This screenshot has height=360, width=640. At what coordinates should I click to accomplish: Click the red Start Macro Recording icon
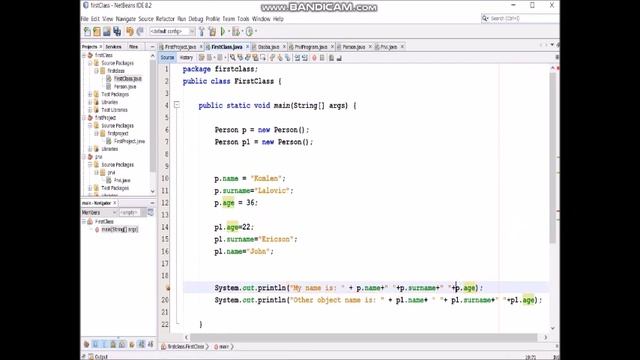click(x=314, y=58)
